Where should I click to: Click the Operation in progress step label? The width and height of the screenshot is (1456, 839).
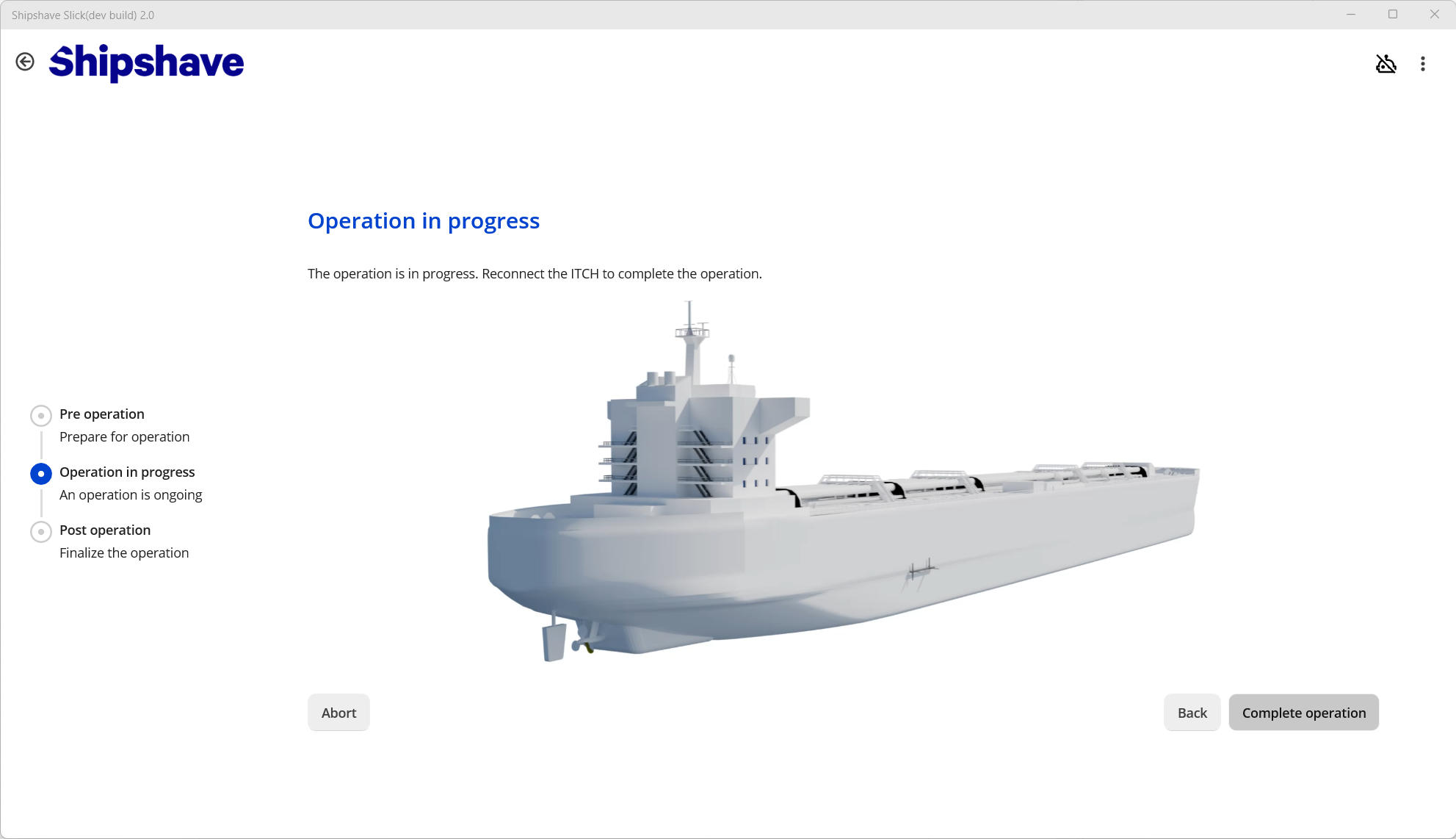point(127,472)
